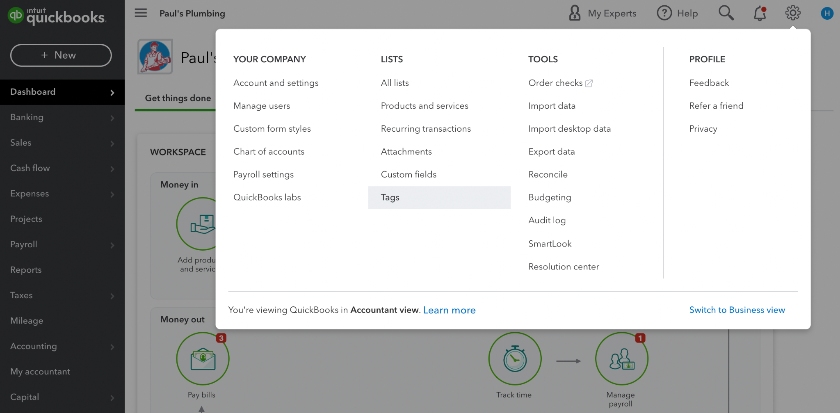This screenshot has width=840, height=413.
Task: Select Tags in the Lists column
Action: click(x=439, y=198)
